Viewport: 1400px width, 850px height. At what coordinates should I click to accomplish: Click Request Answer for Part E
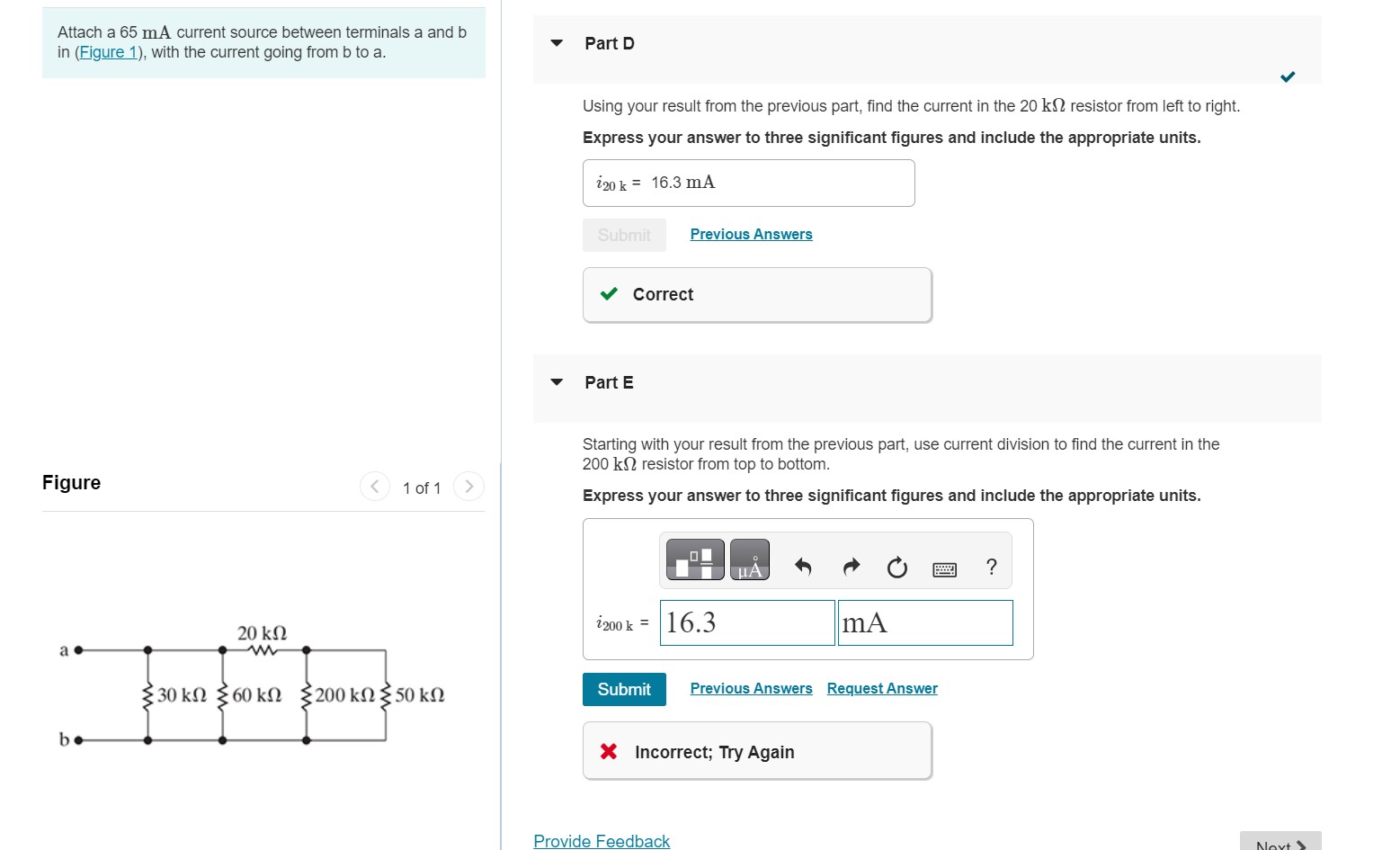(881, 688)
